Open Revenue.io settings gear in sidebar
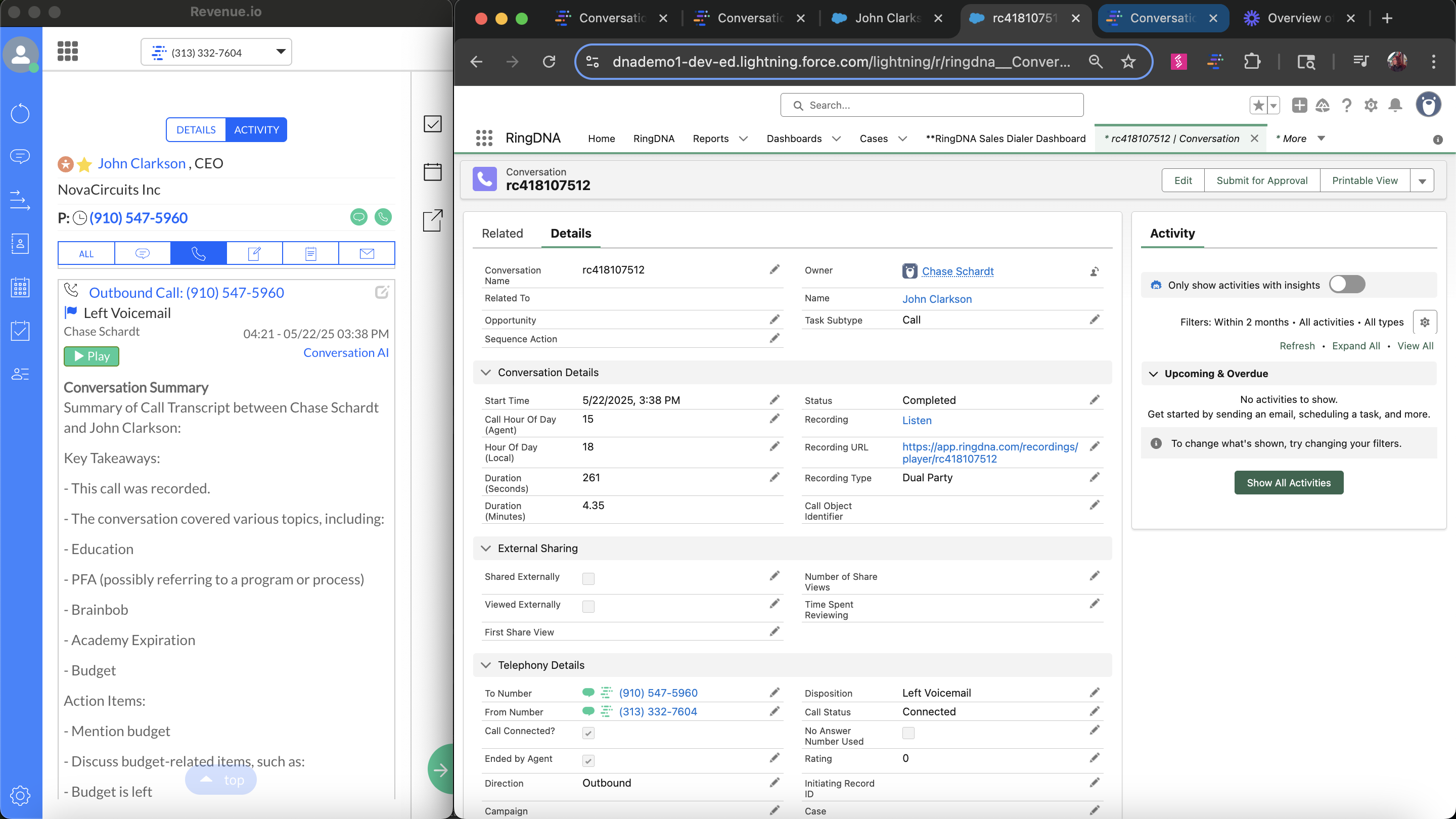 20,795
